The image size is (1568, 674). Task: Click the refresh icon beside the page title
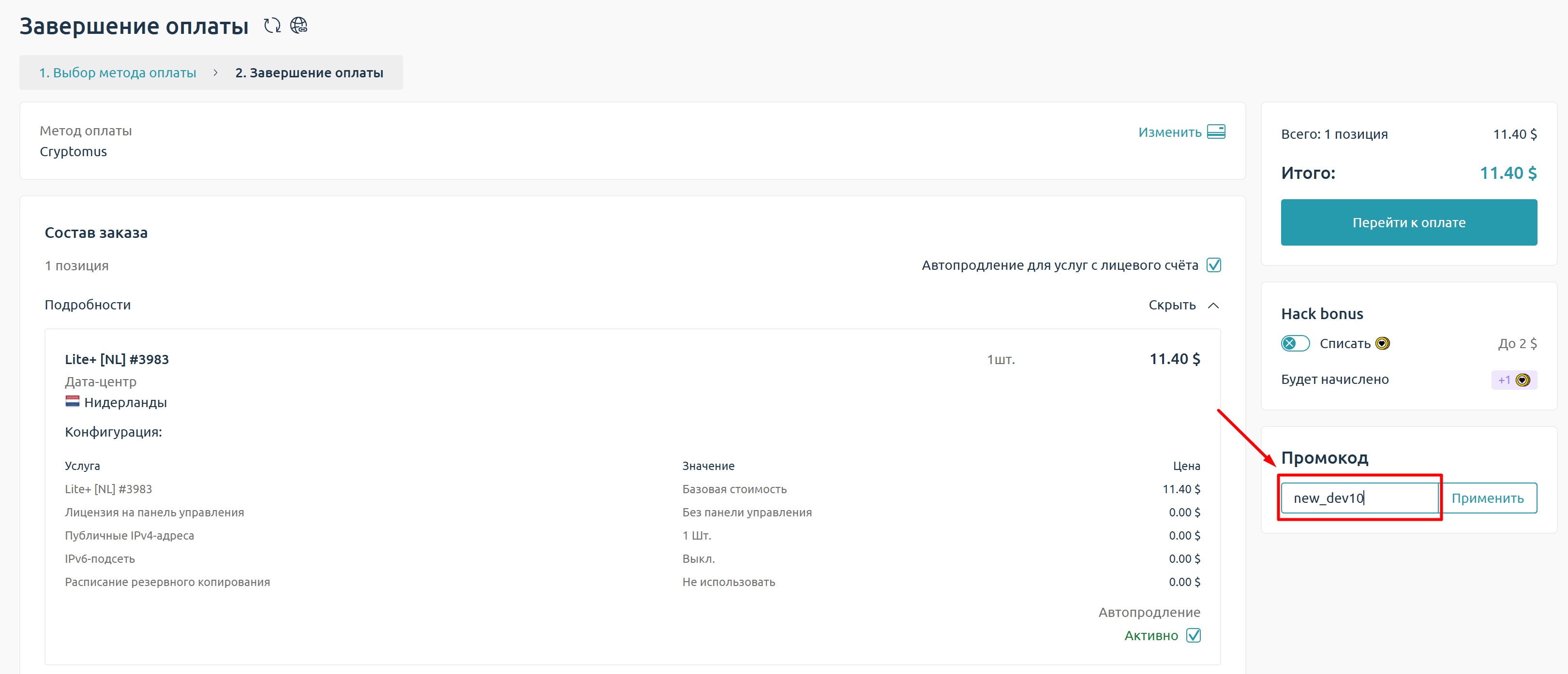click(272, 26)
